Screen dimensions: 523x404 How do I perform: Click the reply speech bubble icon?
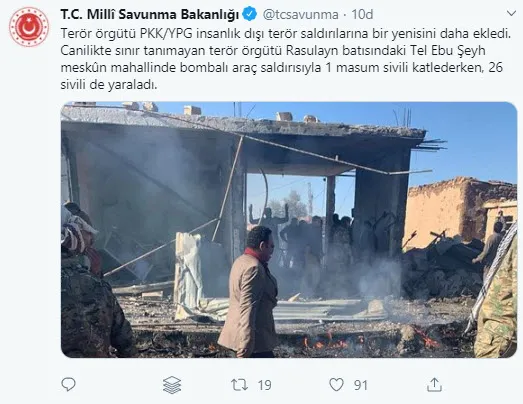pyautogui.click(x=68, y=385)
